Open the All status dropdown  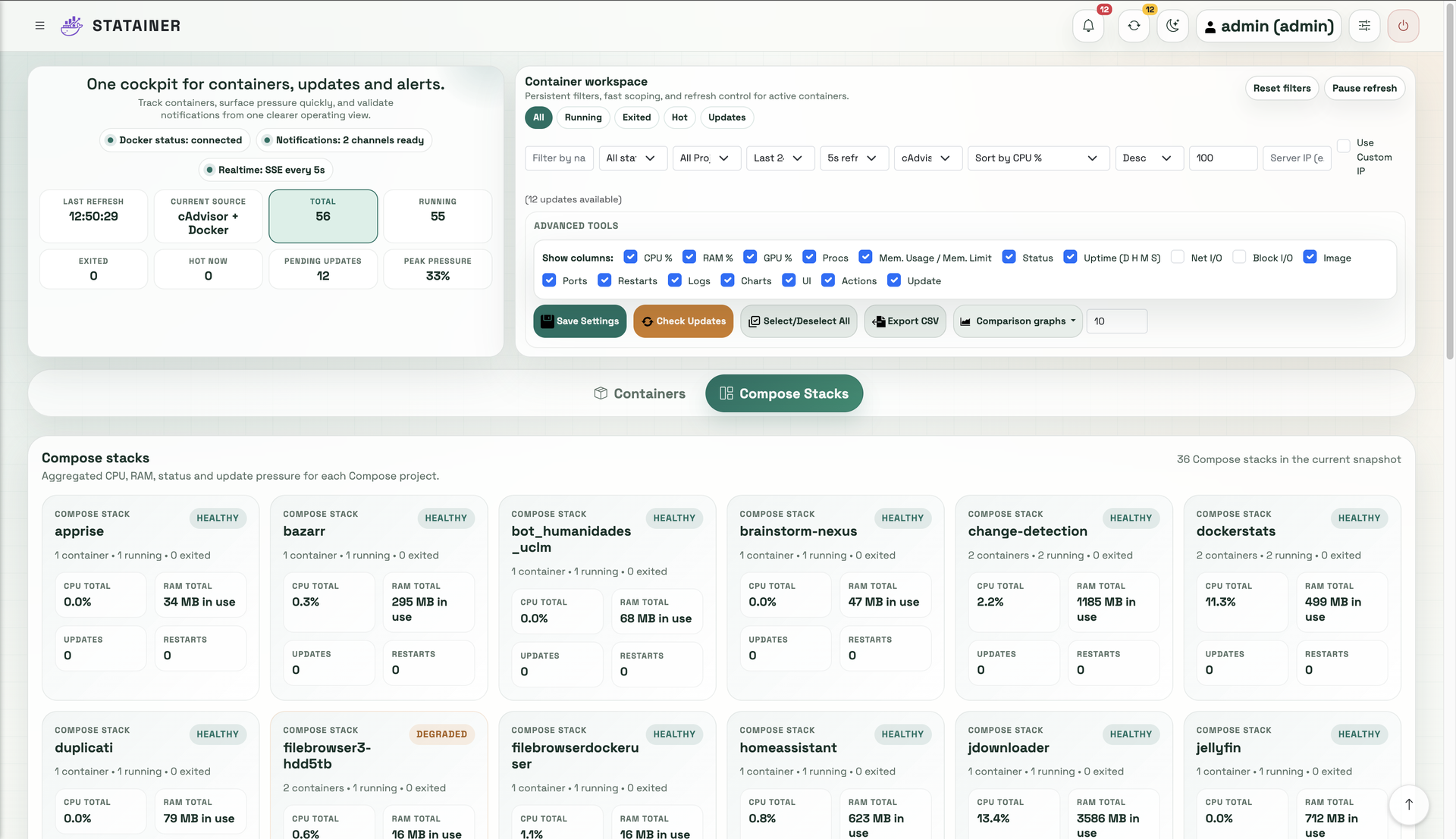click(632, 158)
